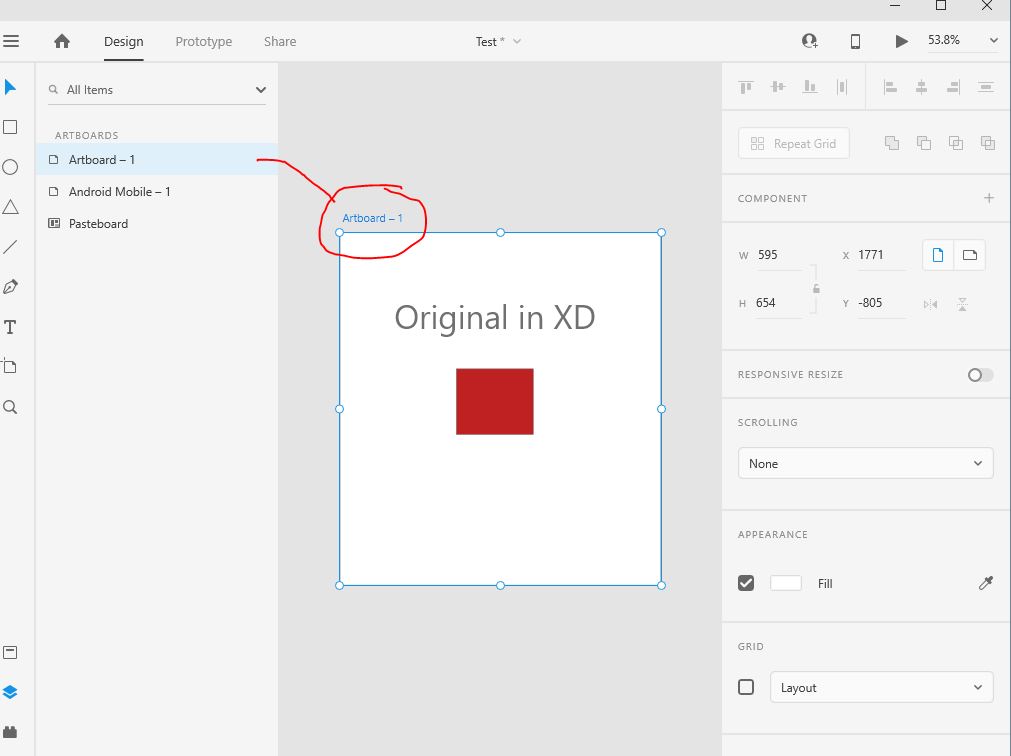The image size is (1011, 756).
Task: Click the Fill color swatch
Action: pyautogui.click(x=786, y=582)
